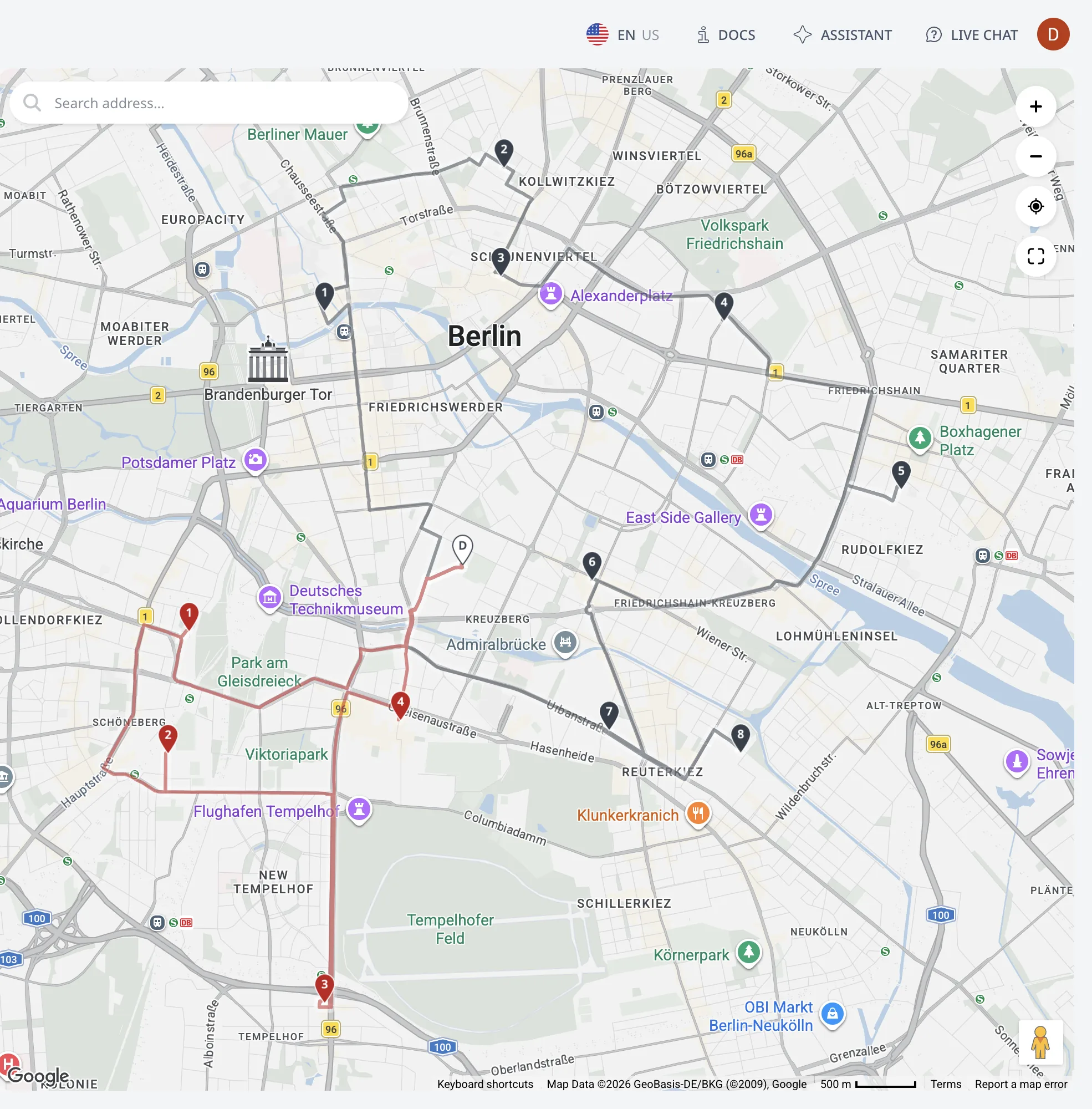Select red route stop marker 2
This screenshot has height=1109, width=1092.
click(x=167, y=739)
